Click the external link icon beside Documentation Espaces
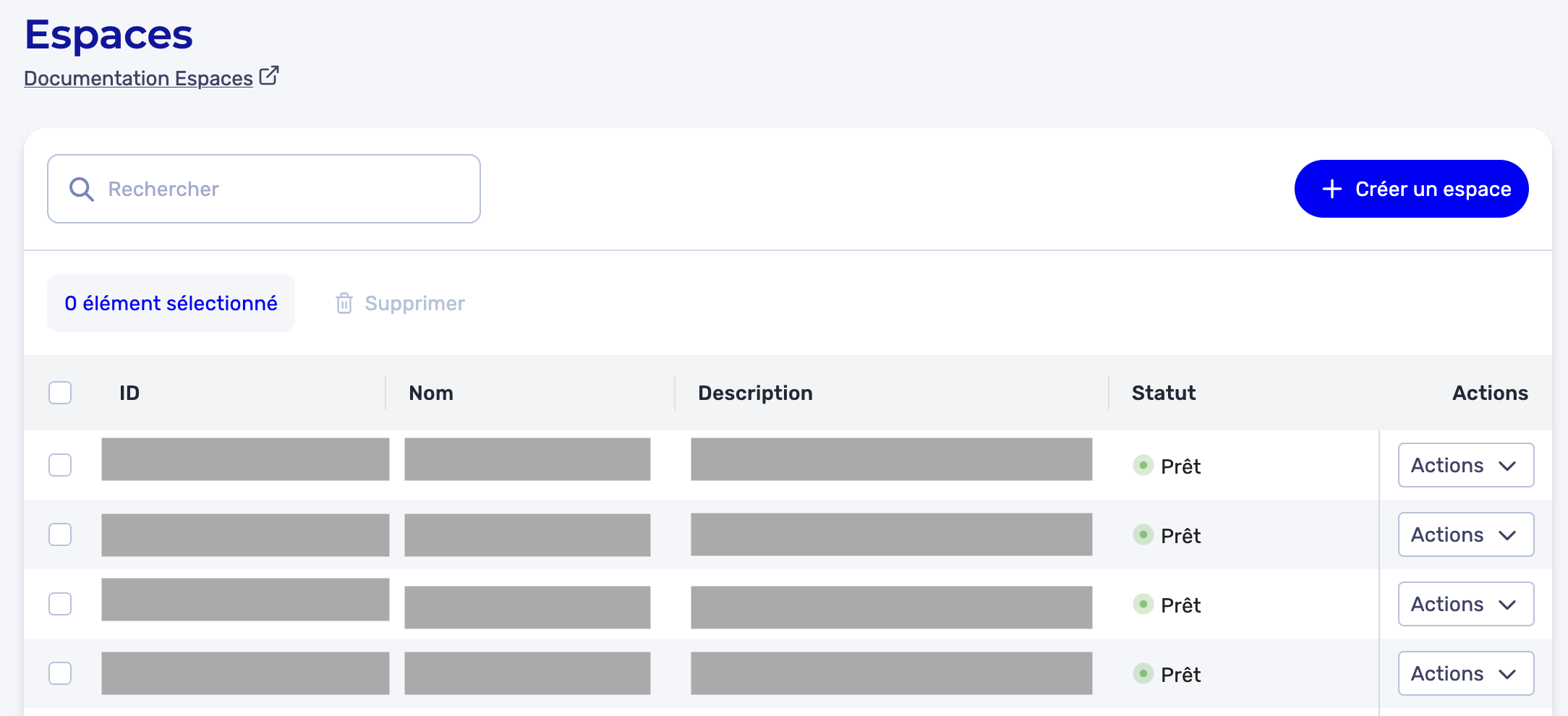 [x=269, y=76]
